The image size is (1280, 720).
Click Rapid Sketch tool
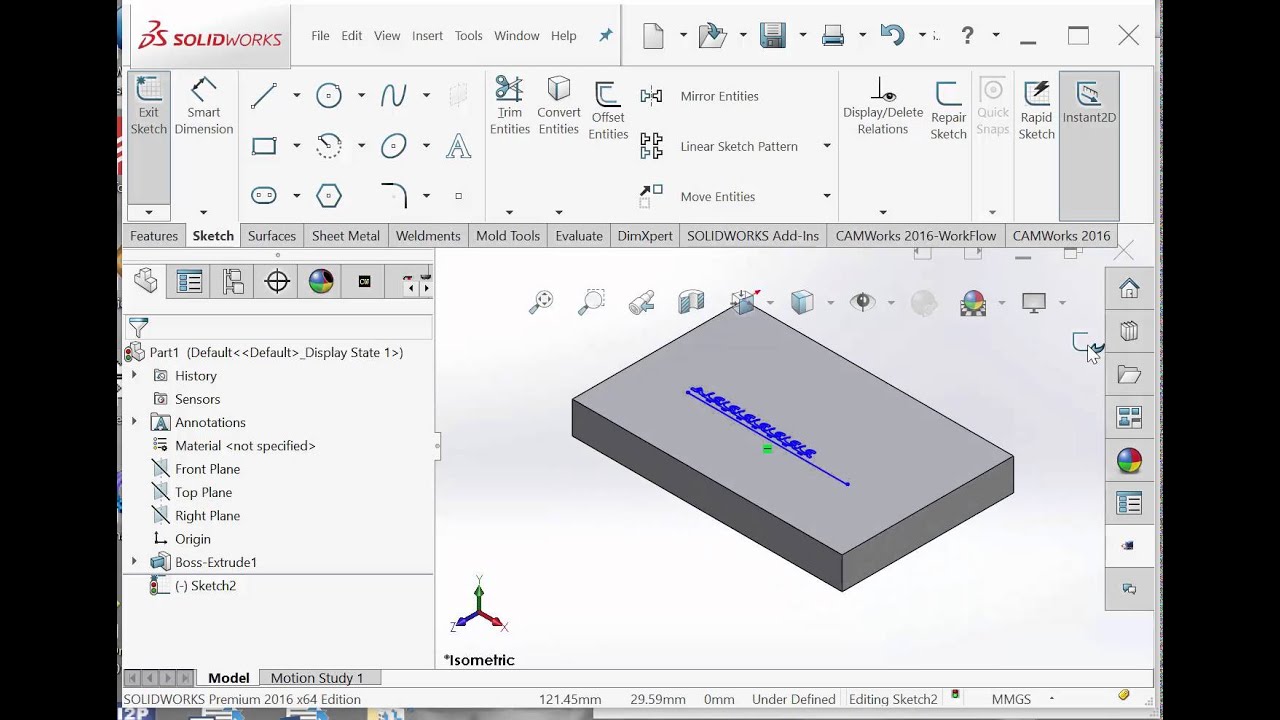pyautogui.click(x=1036, y=110)
